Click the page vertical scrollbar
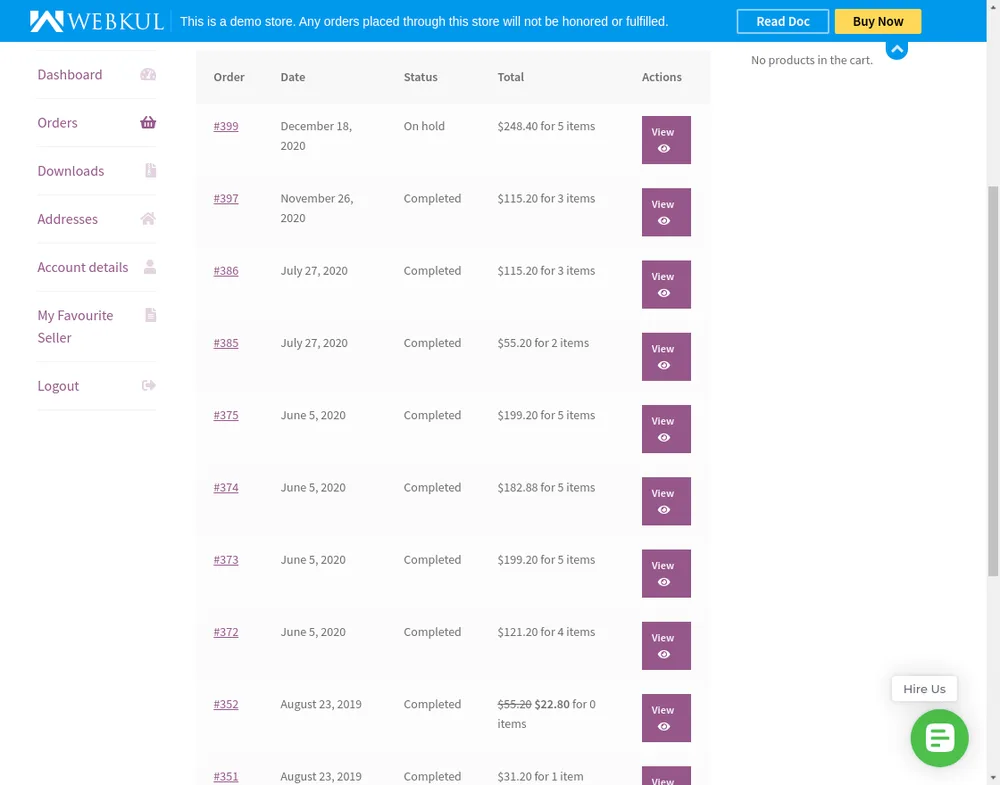Viewport: 1000px width, 785px height. pyautogui.click(x=993, y=381)
